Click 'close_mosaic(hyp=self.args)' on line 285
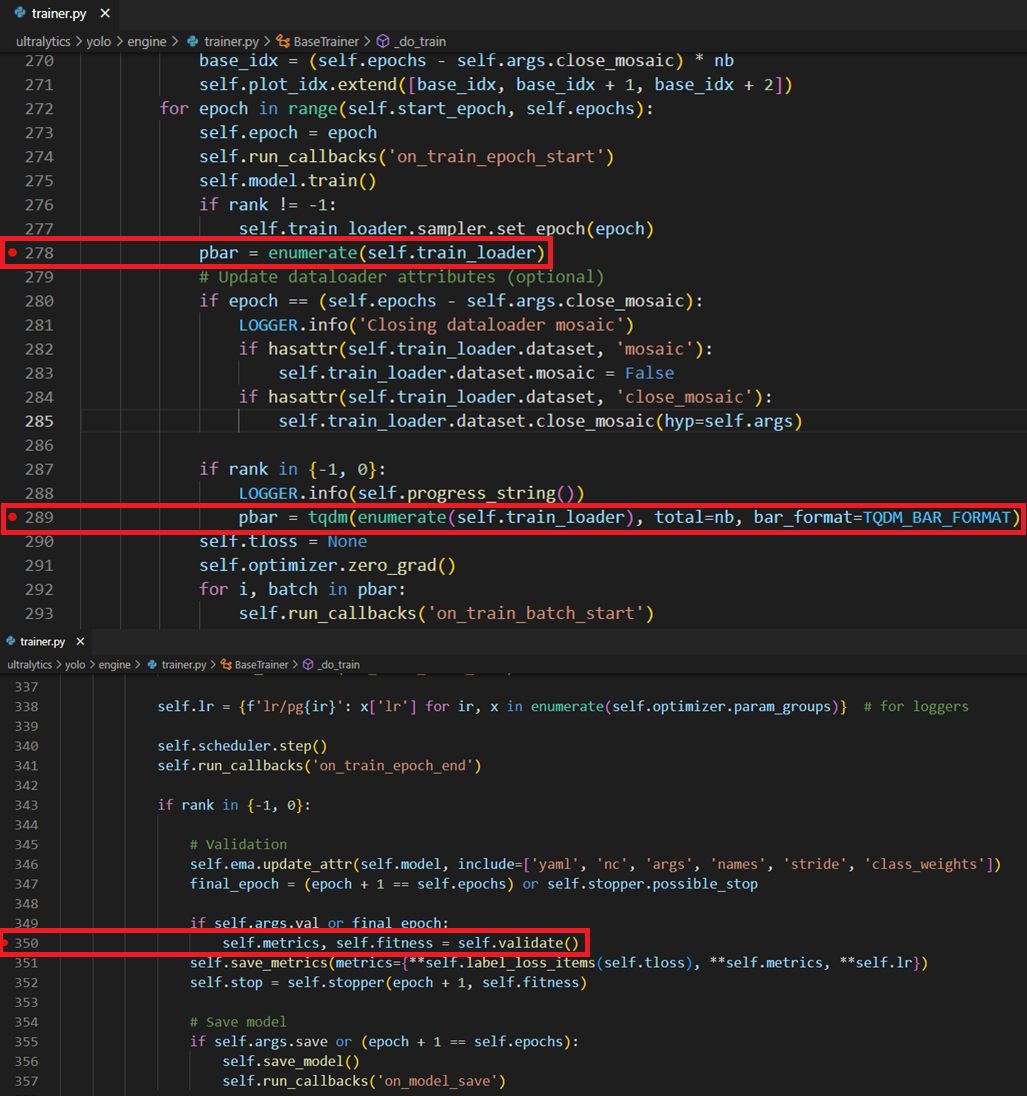This screenshot has height=1096, width=1027. (669, 421)
